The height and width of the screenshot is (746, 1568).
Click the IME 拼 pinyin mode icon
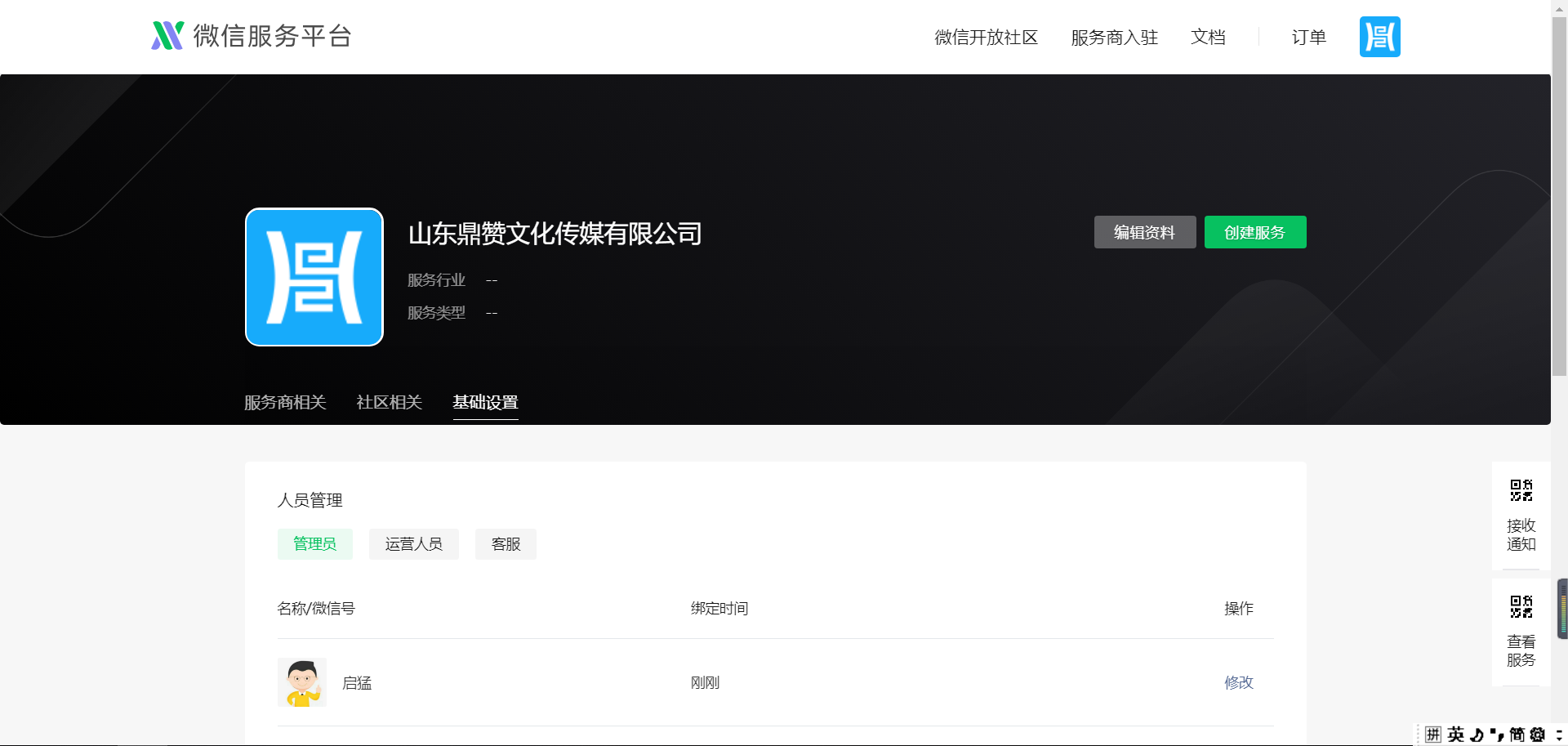point(1433,735)
